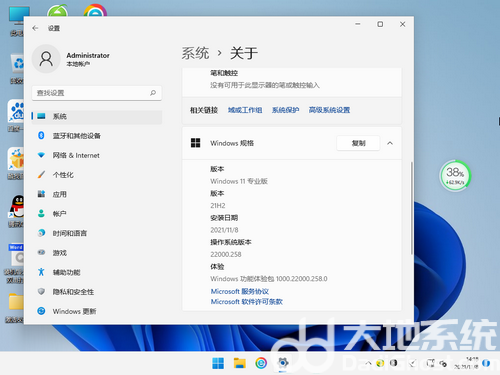
Task: Focus the 查找设置 search field
Action: point(97,93)
